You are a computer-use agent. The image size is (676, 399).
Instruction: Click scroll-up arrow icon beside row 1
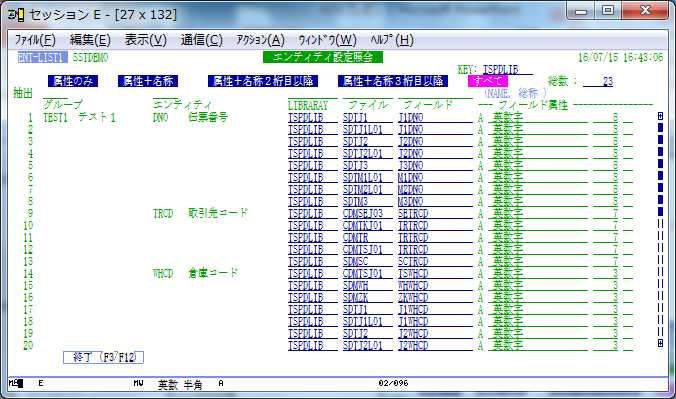(x=660, y=116)
